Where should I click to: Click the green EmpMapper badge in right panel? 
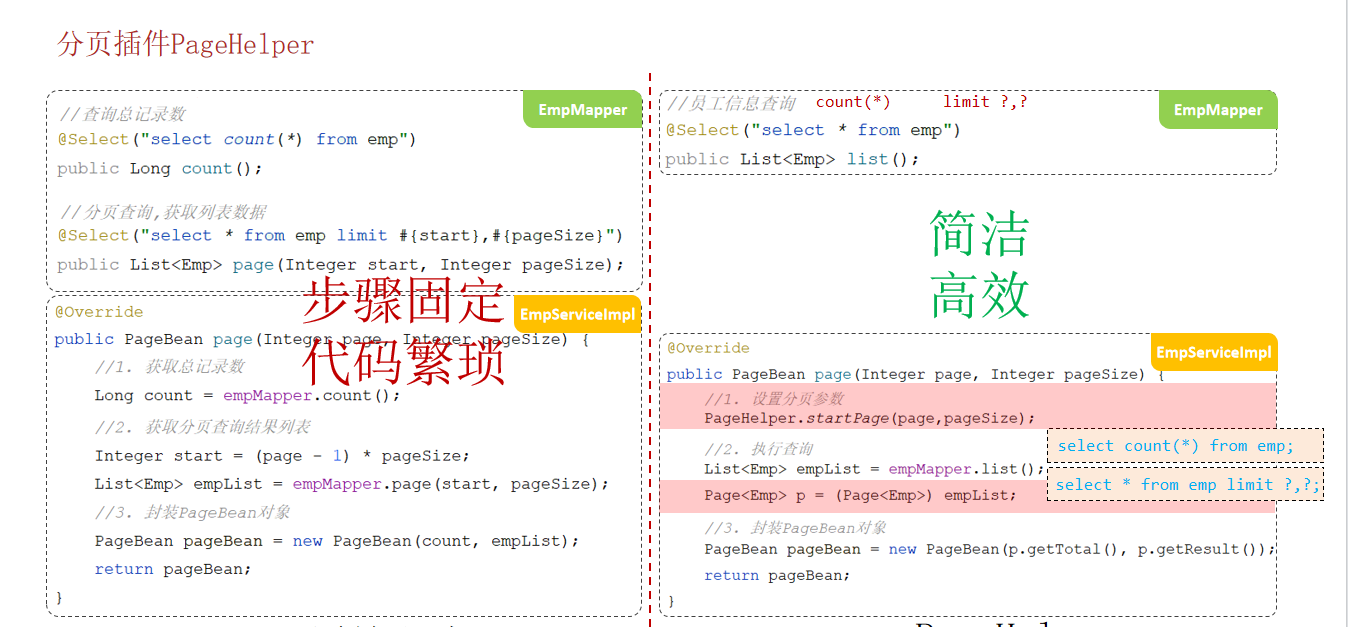coord(1217,110)
